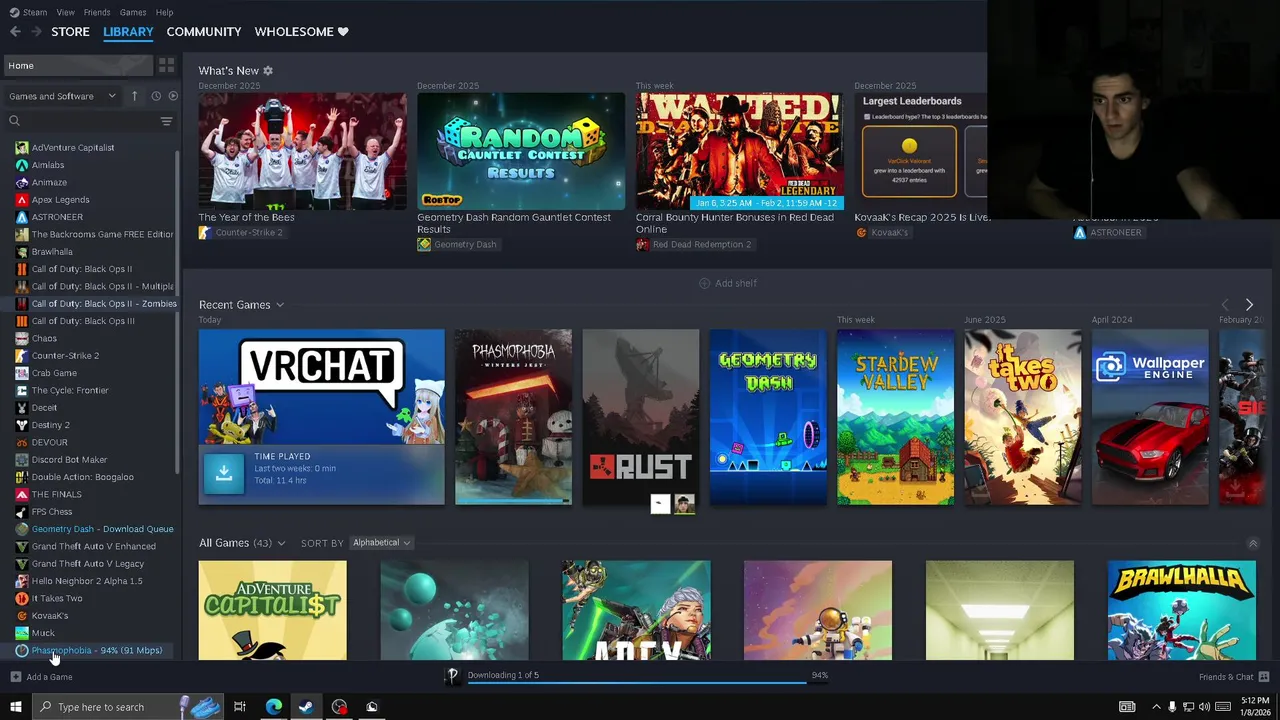Expand the Recent Games shelf dropdown
The width and height of the screenshot is (1280, 720).
(x=280, y=305)
